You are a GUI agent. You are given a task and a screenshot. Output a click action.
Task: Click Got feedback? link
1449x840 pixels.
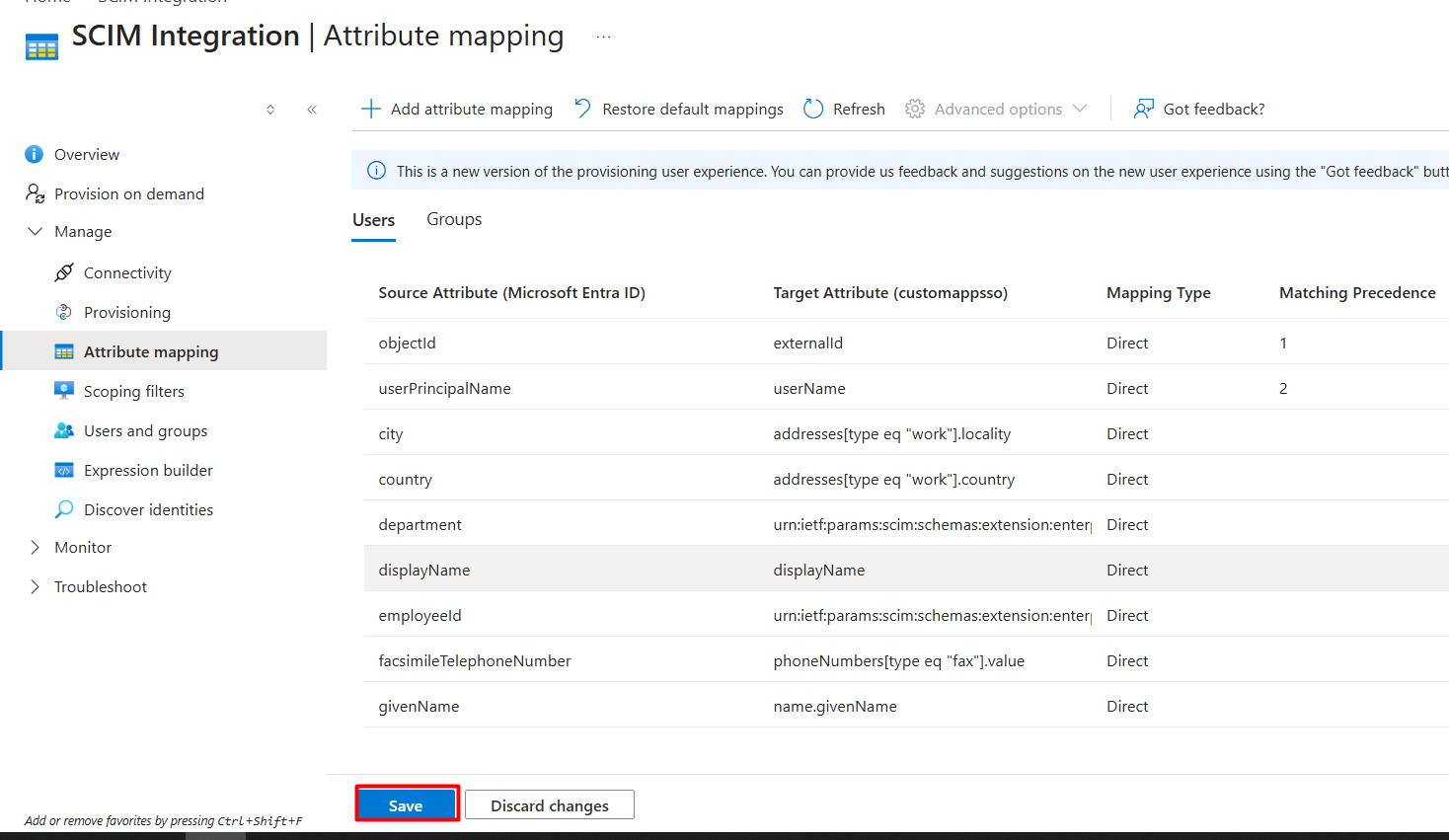1214,109
